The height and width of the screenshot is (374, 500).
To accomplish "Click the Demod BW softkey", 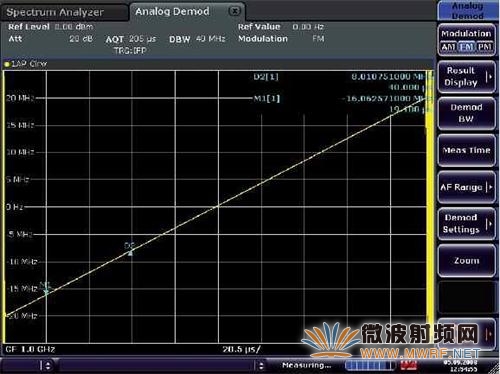I will 466,113.
